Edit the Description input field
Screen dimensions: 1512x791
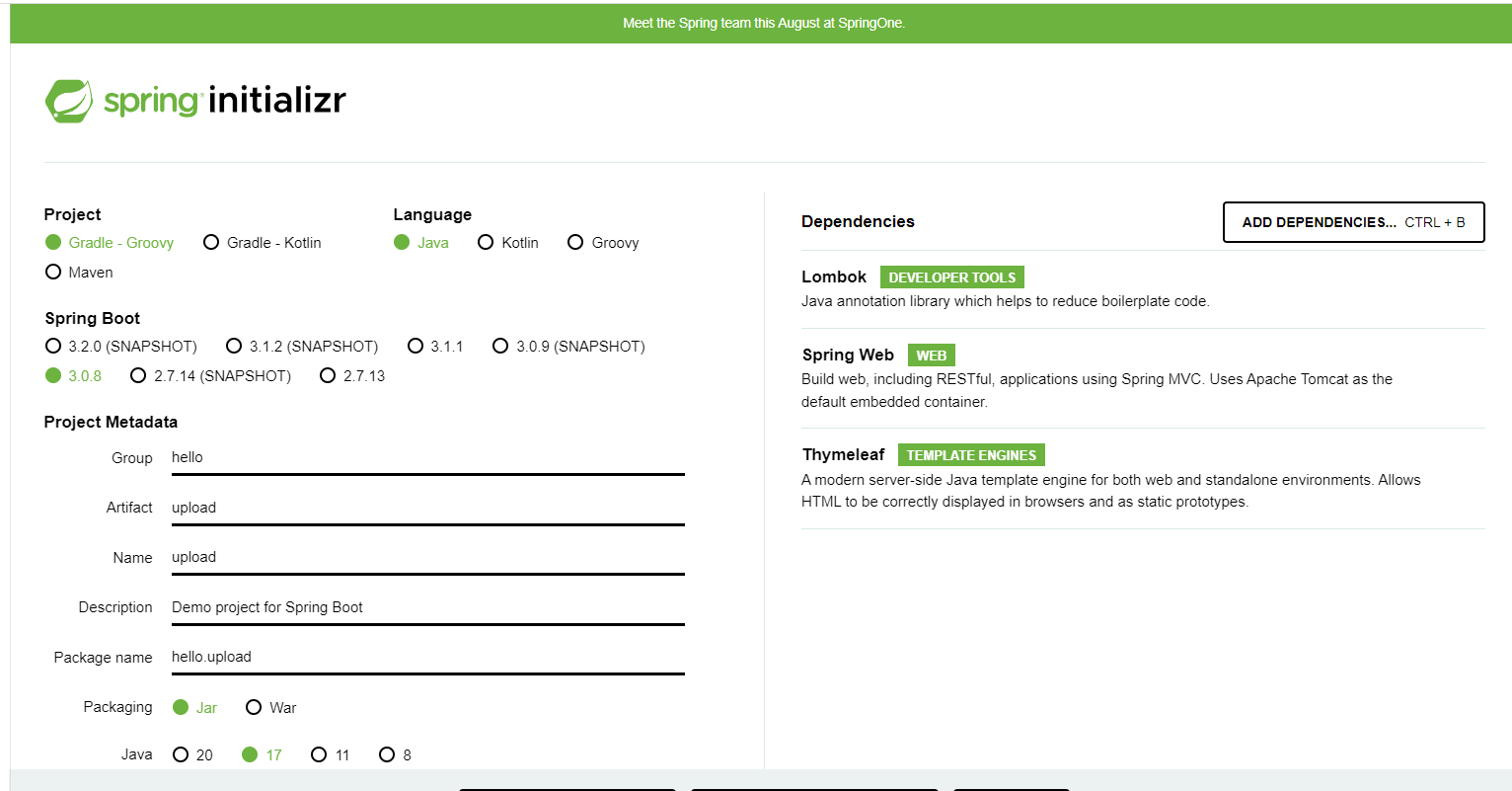click(428, 607)
